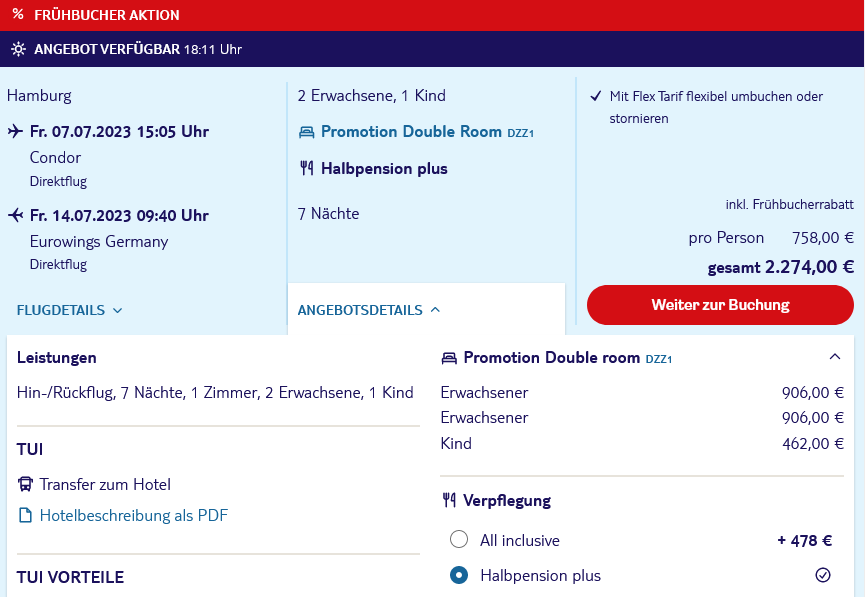Image resolution: width=865 pixels, height=597 pixels.
Task: Collapse the Promotion Double room price breakdown
Action: [x=835, y=357]
